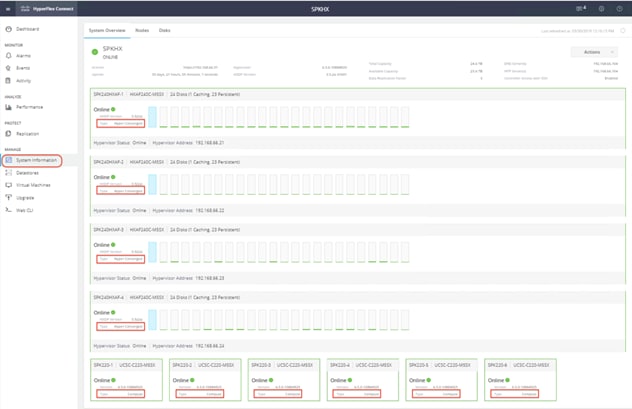This screenshot has width=632, height=409.
Task: Switch to the Nodes tab
Action: (x=142, y=30)
